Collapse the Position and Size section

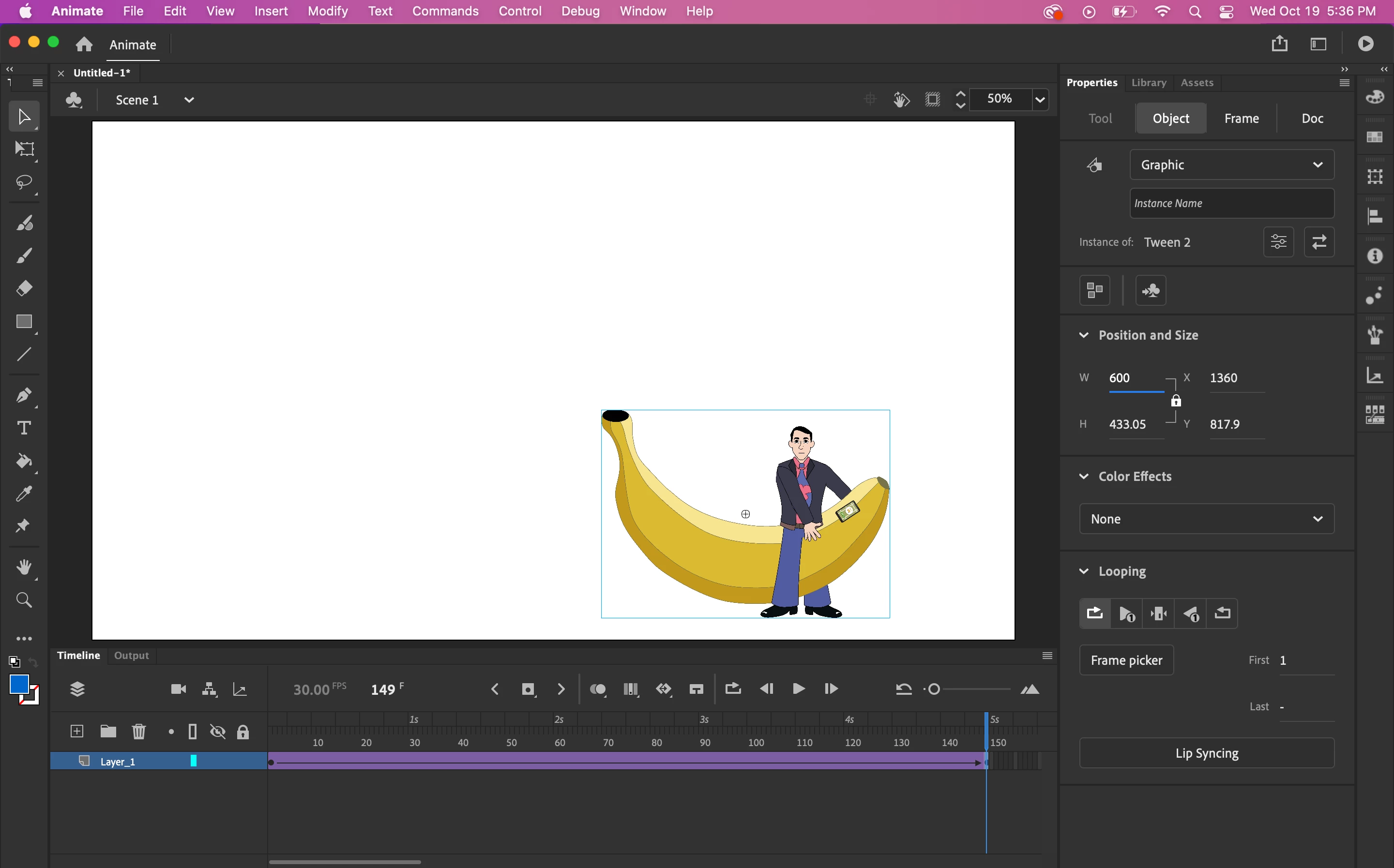(1083, 335)
